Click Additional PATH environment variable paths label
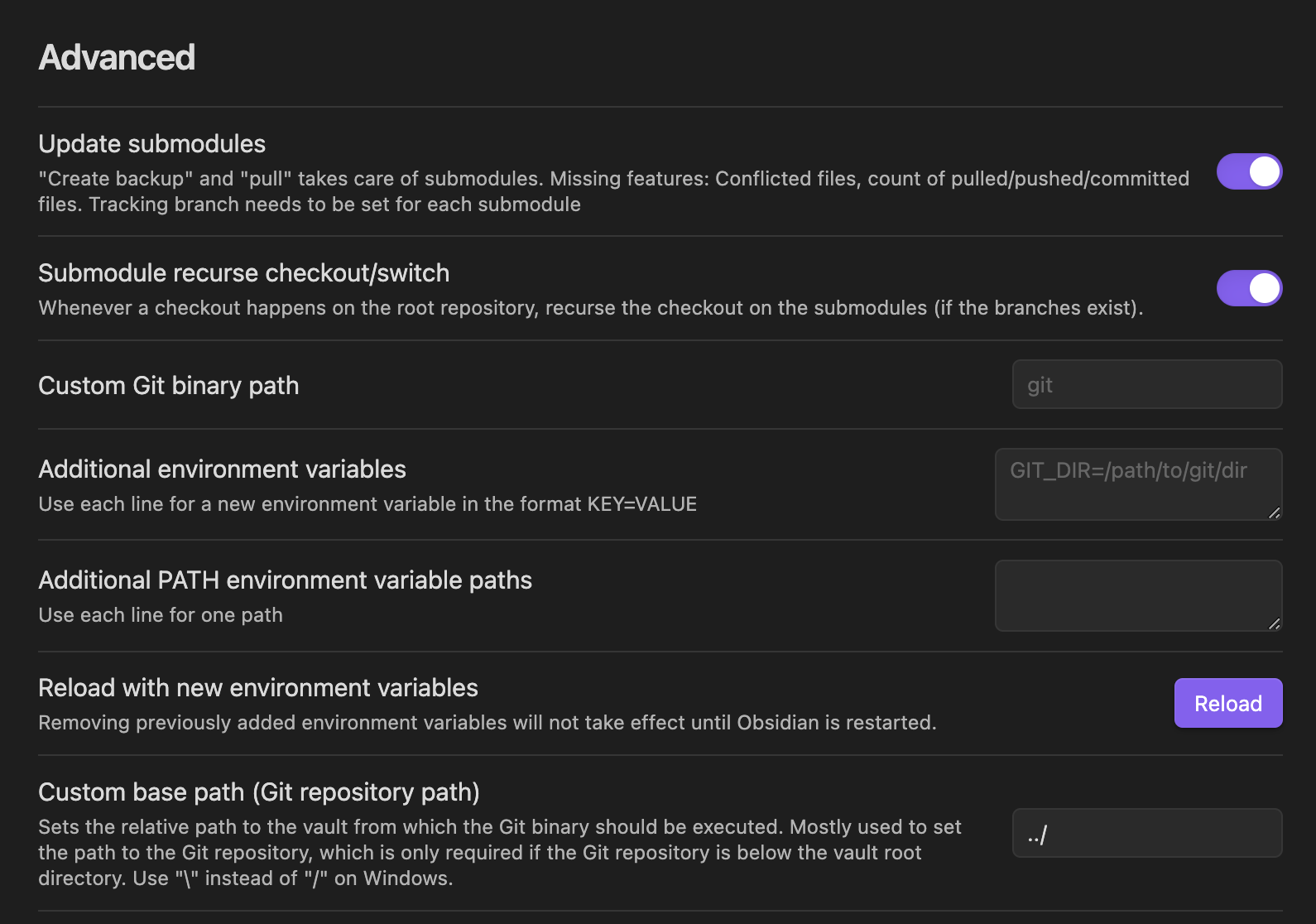The image size is (1316, 924). pos(285,580)
